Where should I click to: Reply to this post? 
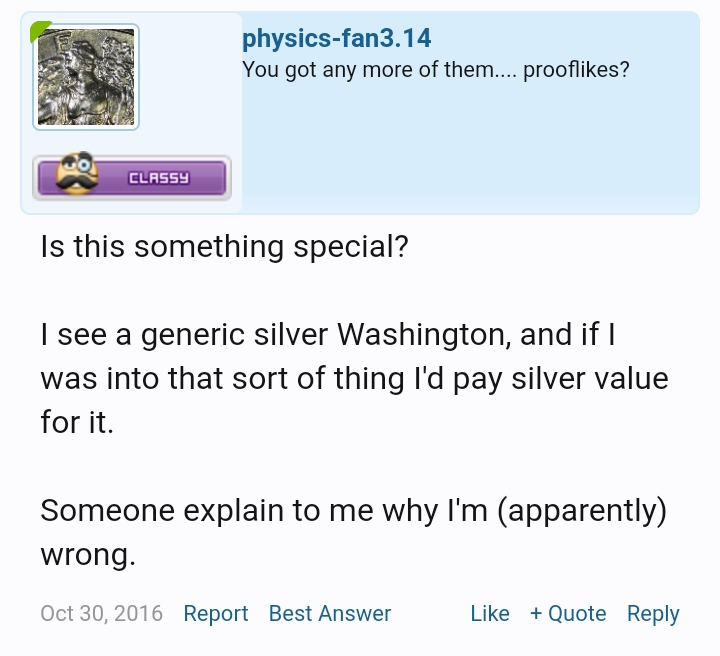pyautogui.click(x=653, y=613)
